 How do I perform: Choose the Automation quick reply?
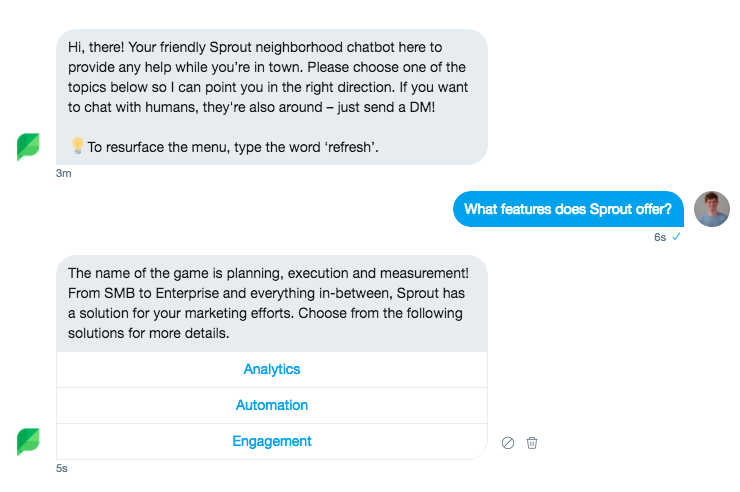(272, 405)
